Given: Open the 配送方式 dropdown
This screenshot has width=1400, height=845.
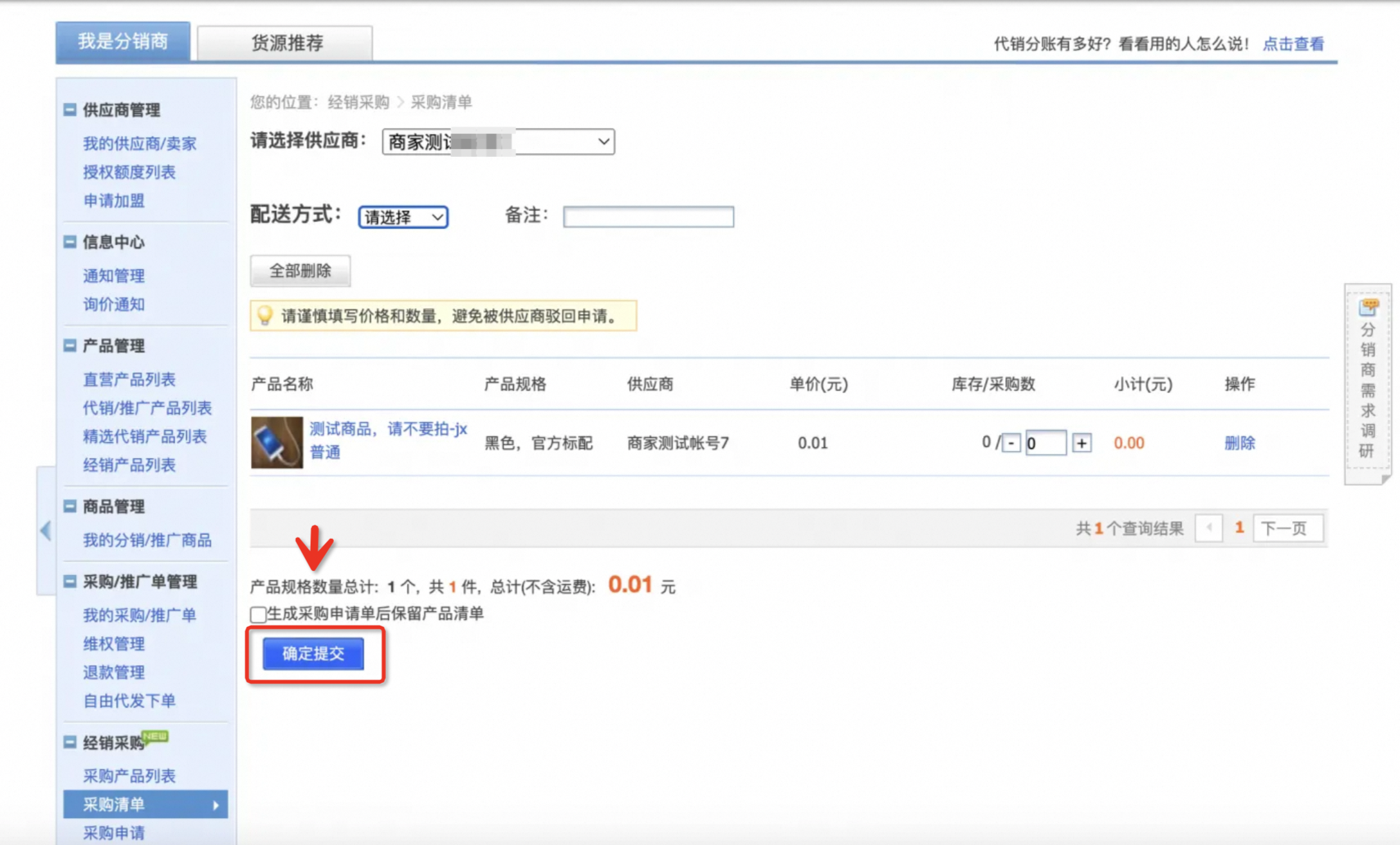Looking at the screenshot, I should pyautogui.click(x=403, y=217).
